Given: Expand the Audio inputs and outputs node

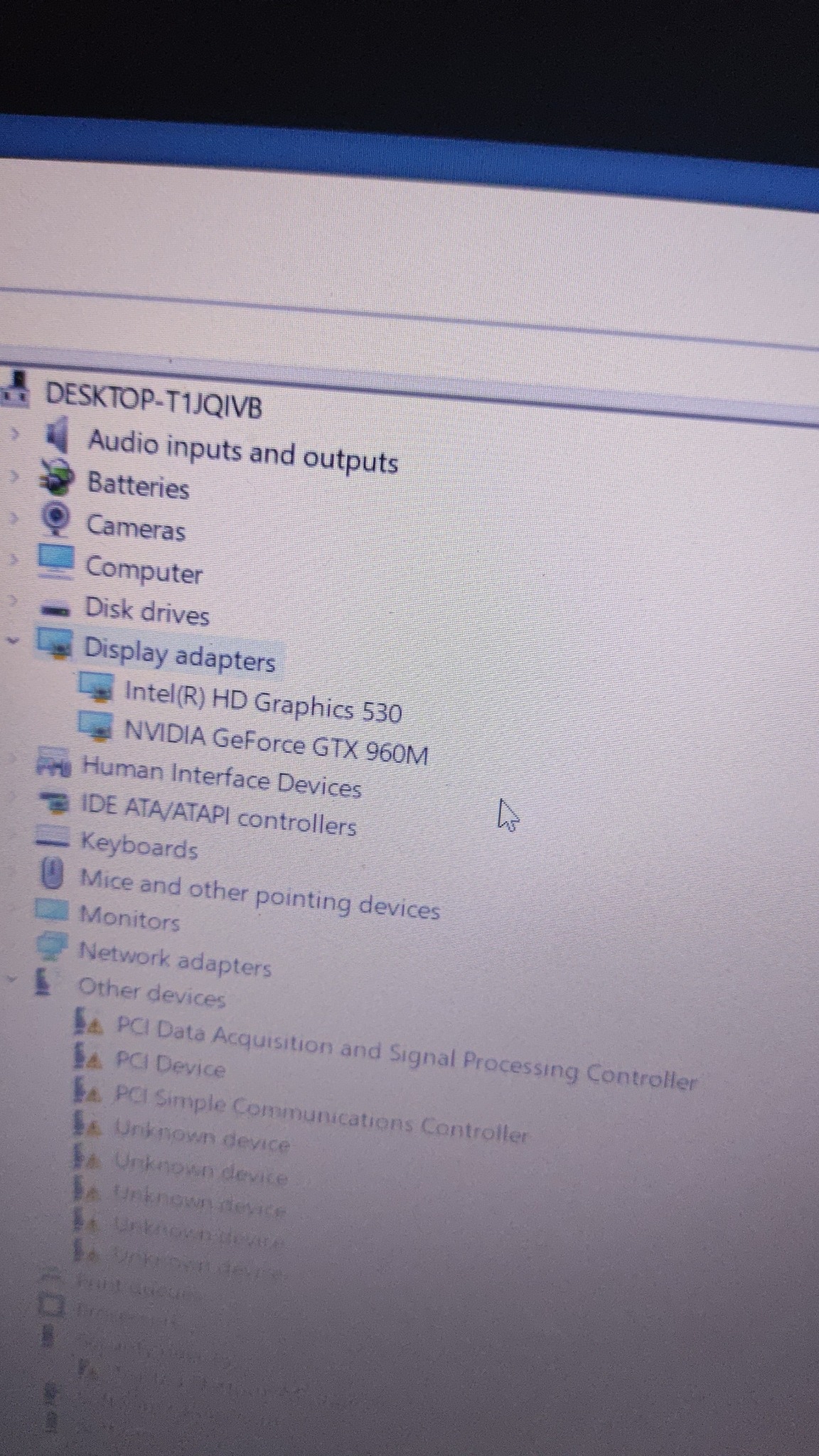Looking at the screenshot, I should tap(14, 432).
